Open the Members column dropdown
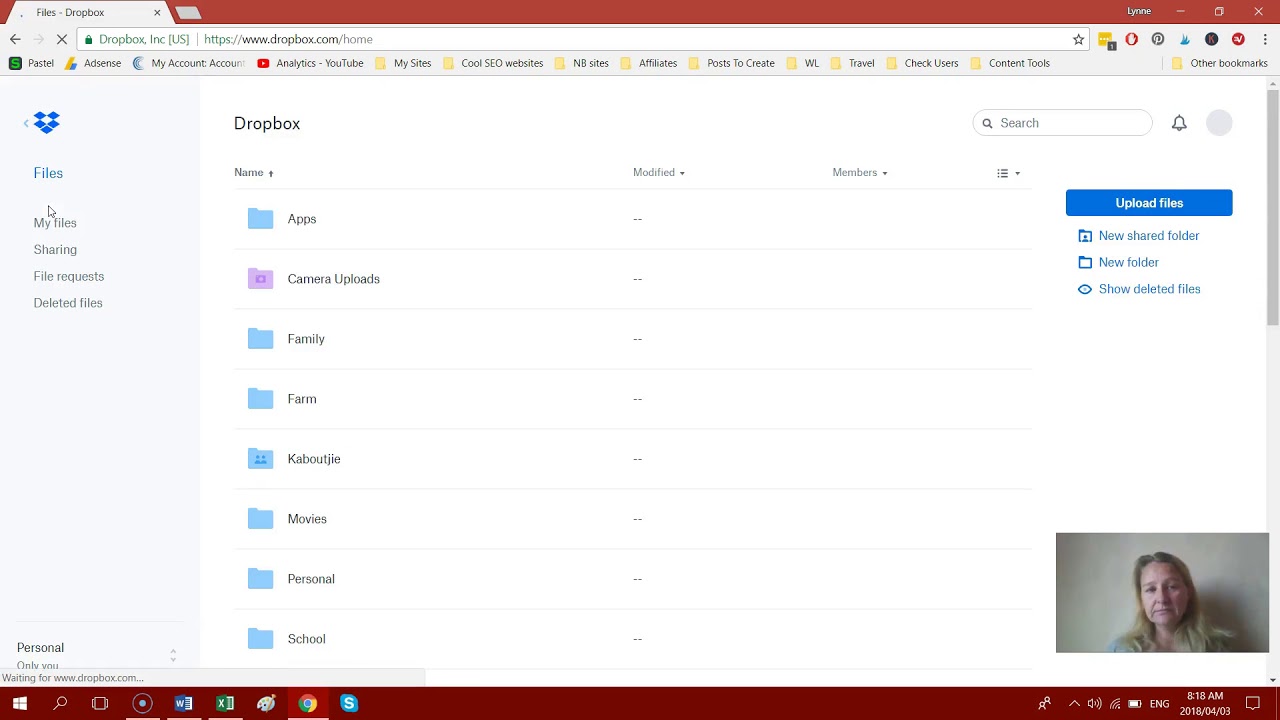 [860, 173]
